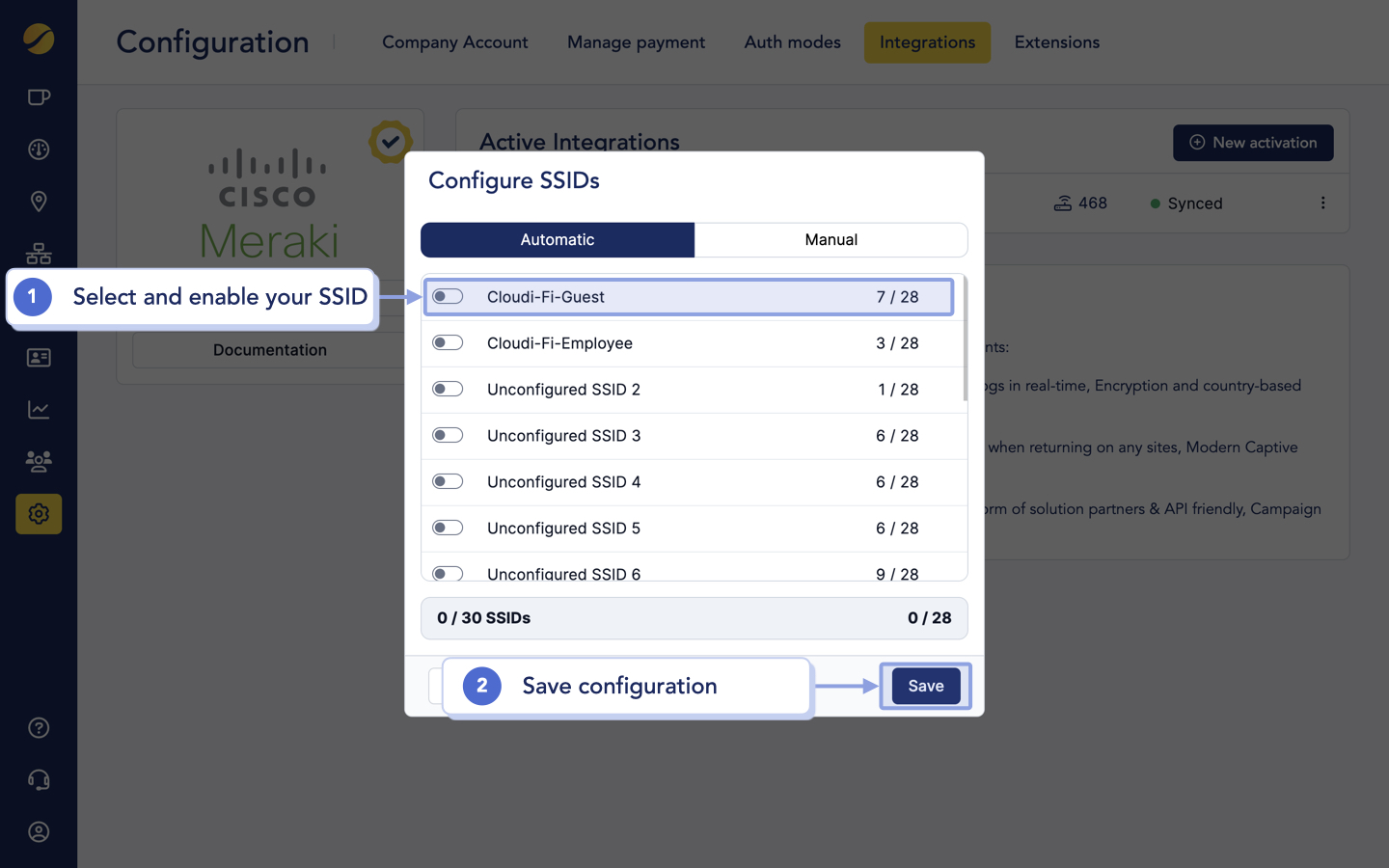Viewport: 1389px width, 868px height.
Task: Toggle Unconfigured SSID 4 on
Action: [448, 480]
